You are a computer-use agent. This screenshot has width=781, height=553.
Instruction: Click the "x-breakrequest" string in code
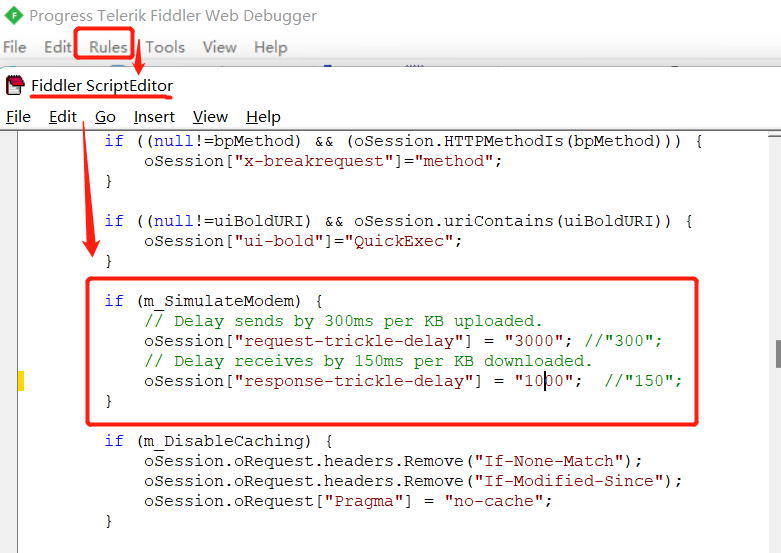pos(314,161)
